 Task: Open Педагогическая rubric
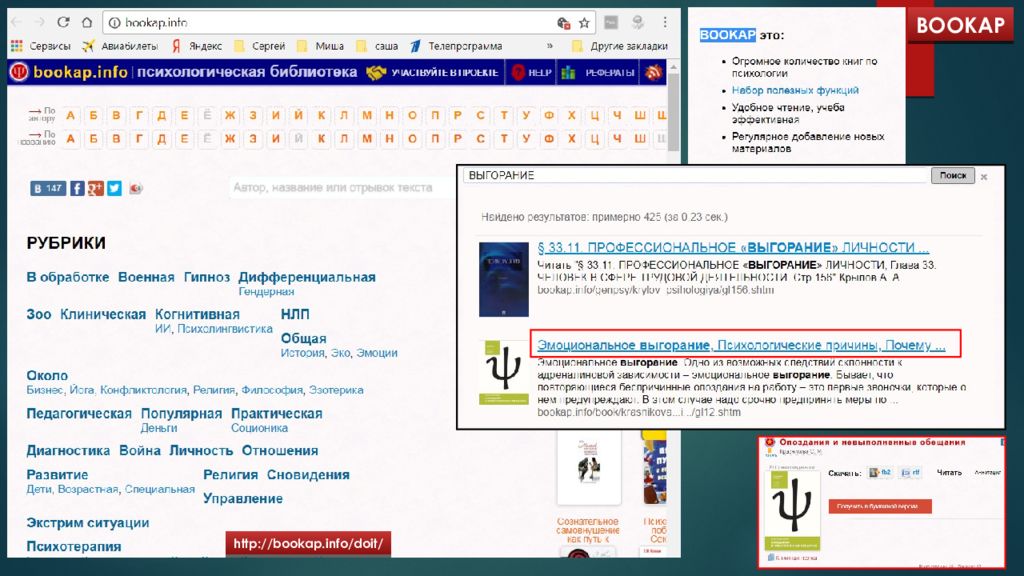[x=79, y=413]
